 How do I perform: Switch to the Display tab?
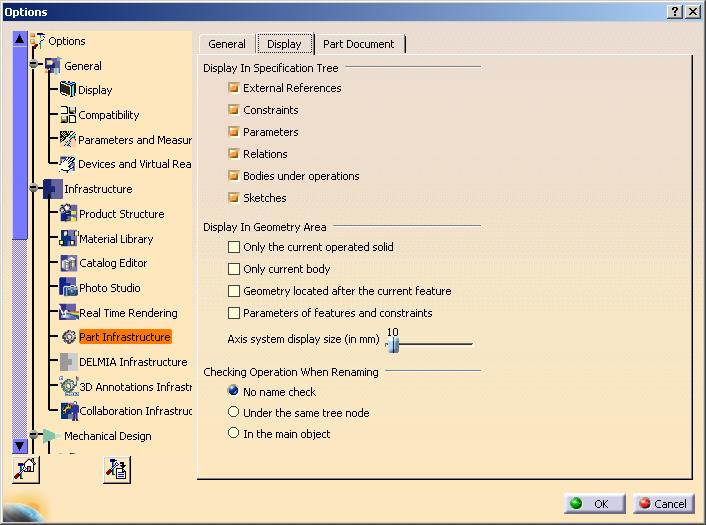coord(284,44)
